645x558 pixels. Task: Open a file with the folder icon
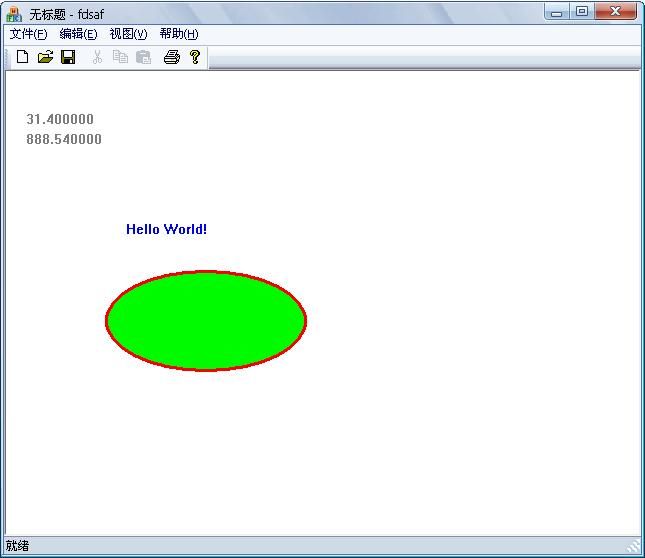pyautogui.click(x=45, y=57)
